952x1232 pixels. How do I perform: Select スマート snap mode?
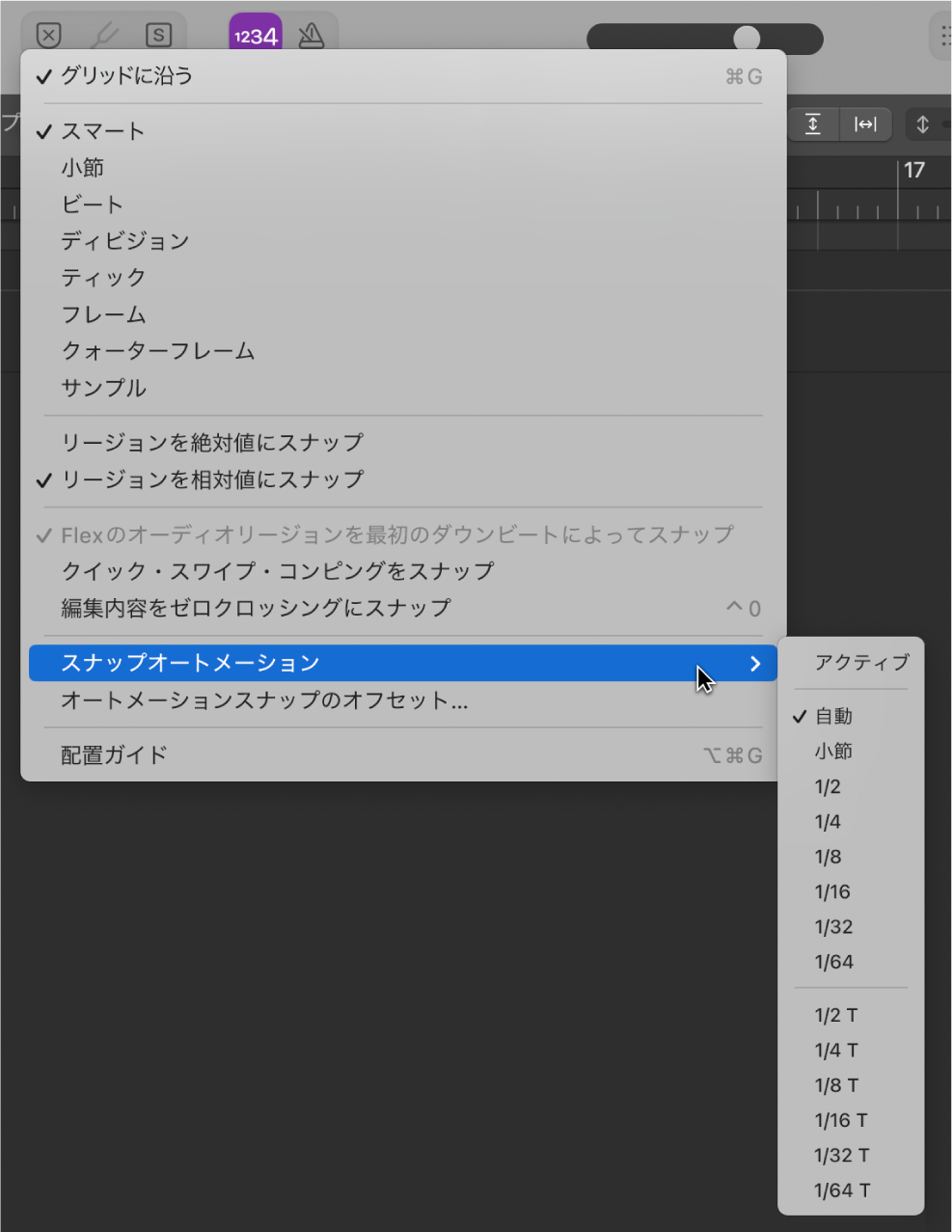102,131
